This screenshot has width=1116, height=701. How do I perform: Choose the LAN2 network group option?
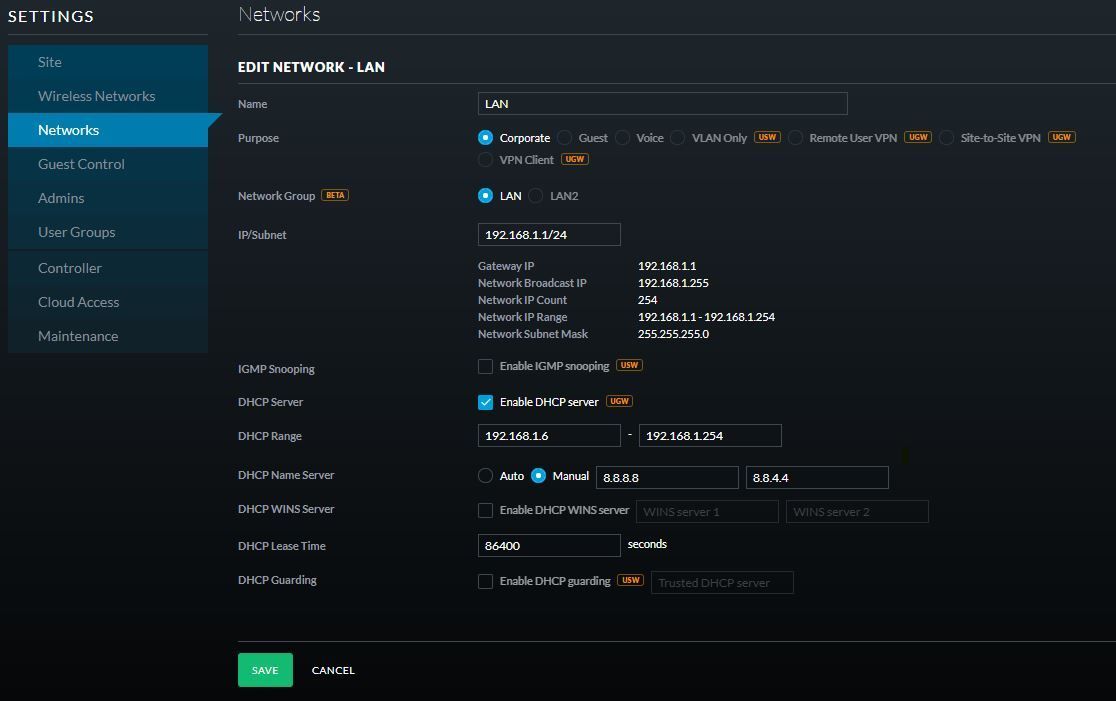click(x=536, y=196)
